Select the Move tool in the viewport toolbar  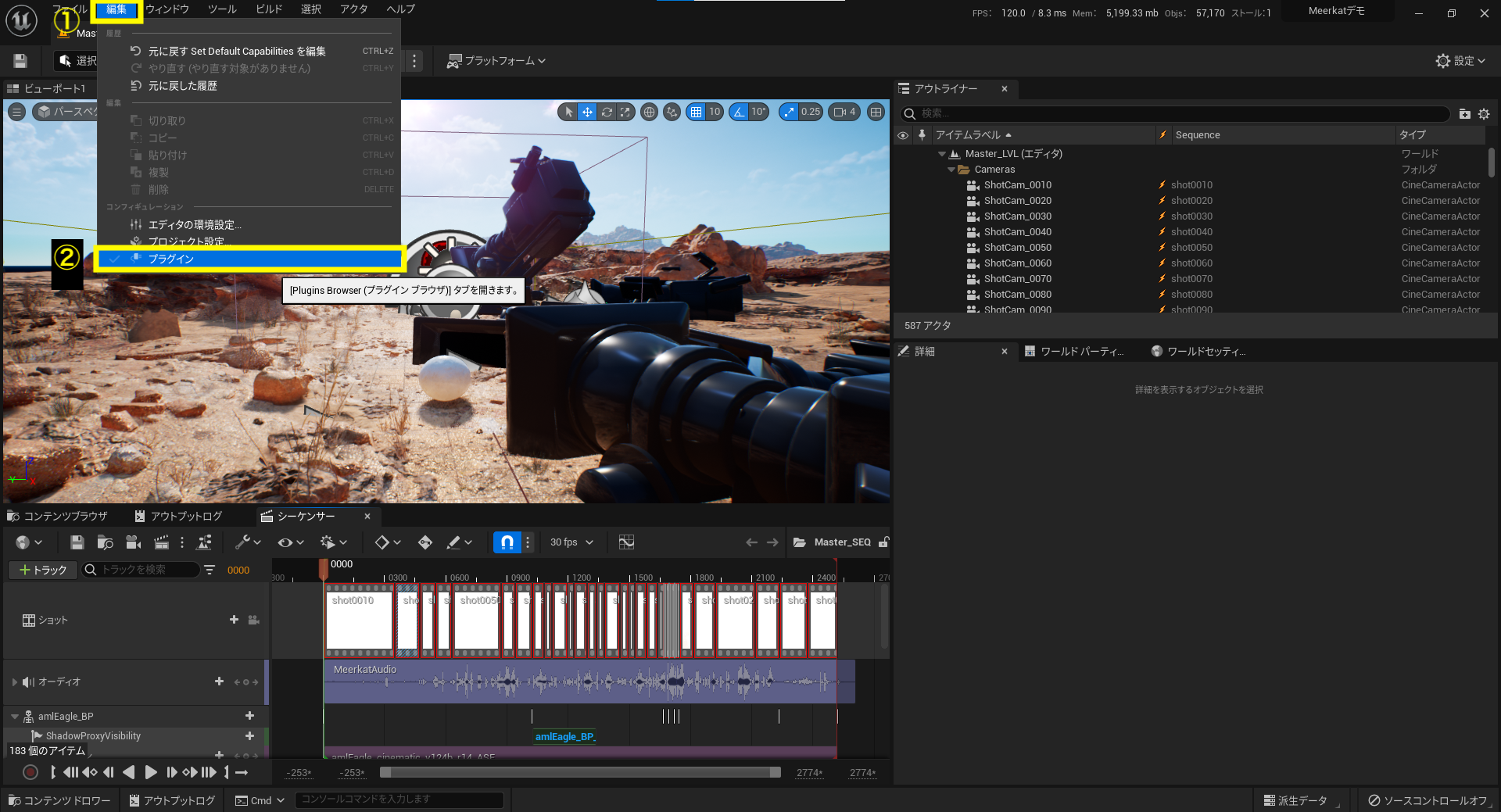[586, 112]
